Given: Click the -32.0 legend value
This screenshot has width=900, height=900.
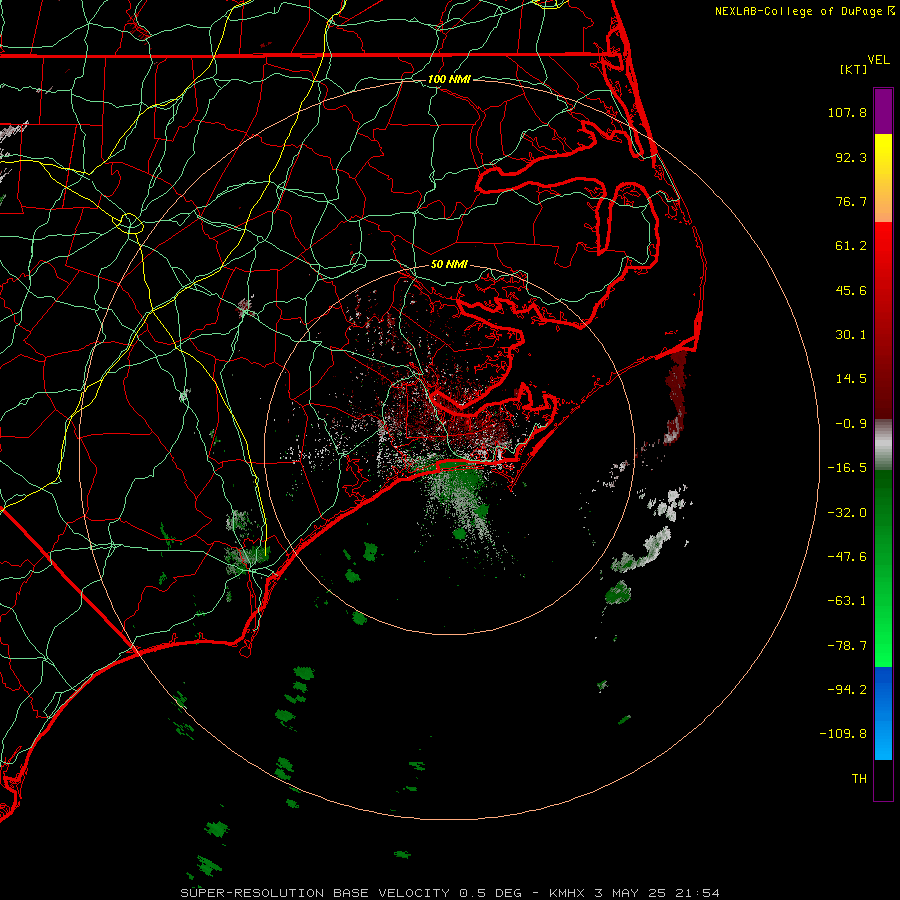Looking at the screenshot, I should coord(847,513).
